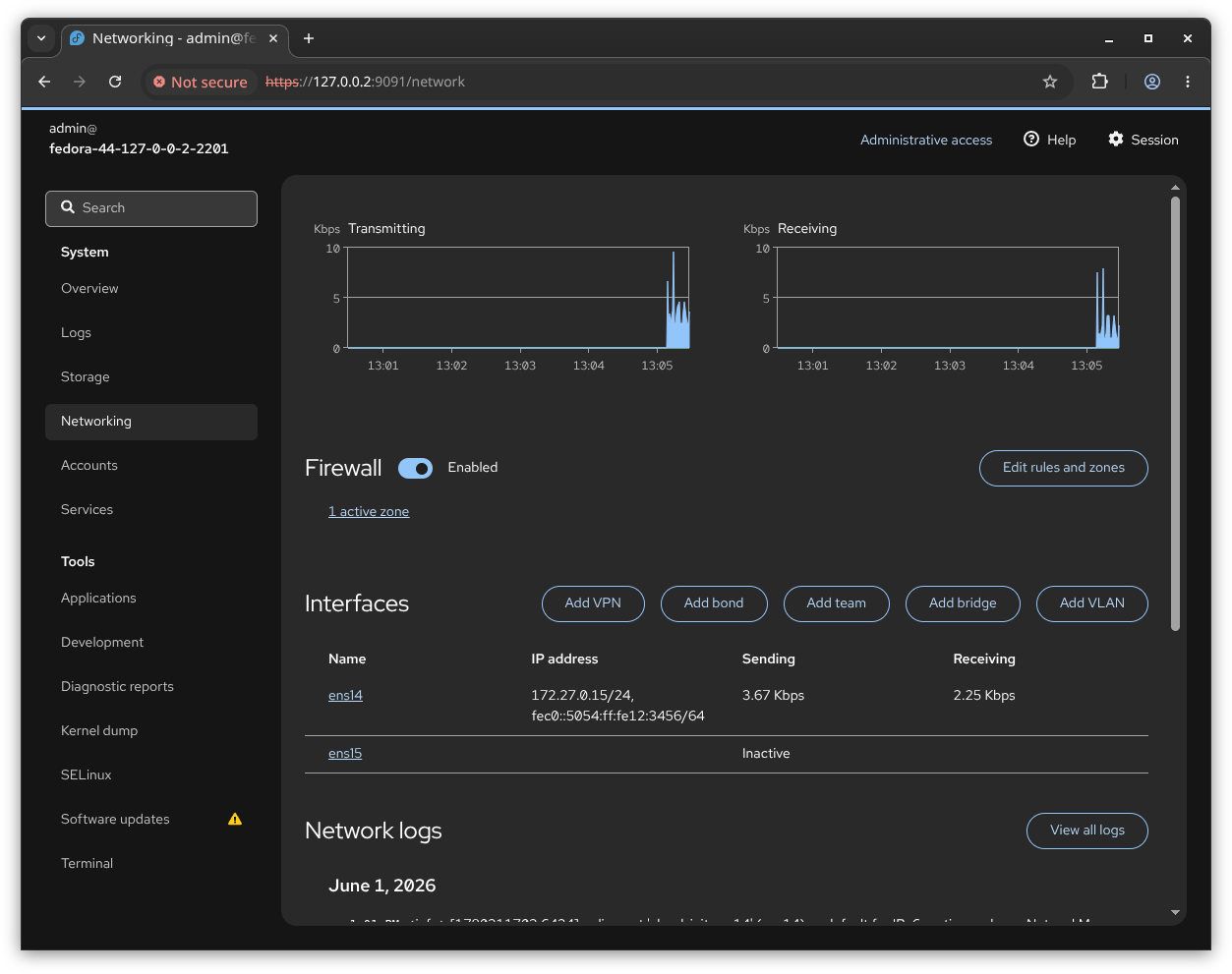Viewport: 1232px width, 974px height.
Task: Open the browser extensions puzzle icon
Action: (x=1100, y=82)
